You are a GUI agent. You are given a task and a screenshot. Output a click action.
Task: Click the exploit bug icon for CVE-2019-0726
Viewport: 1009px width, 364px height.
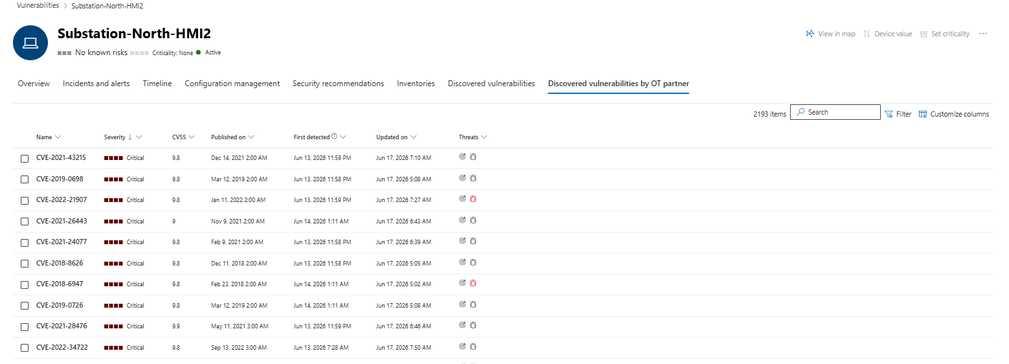pyautogui.click(x=473, y=304)
